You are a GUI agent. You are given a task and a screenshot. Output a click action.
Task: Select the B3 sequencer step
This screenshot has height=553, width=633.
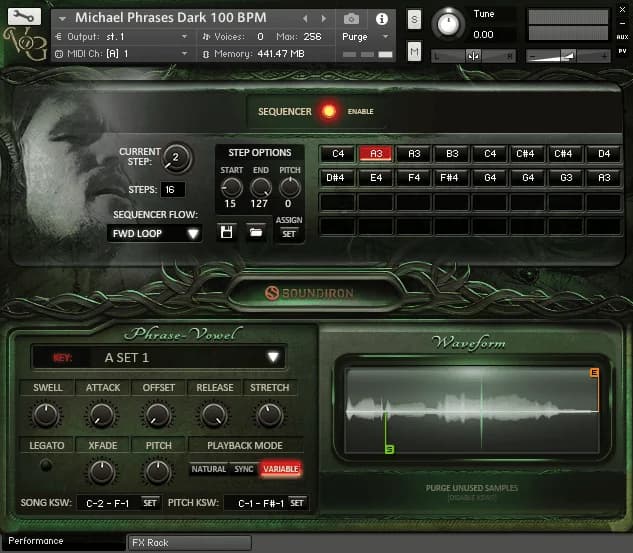coord(452,154)
